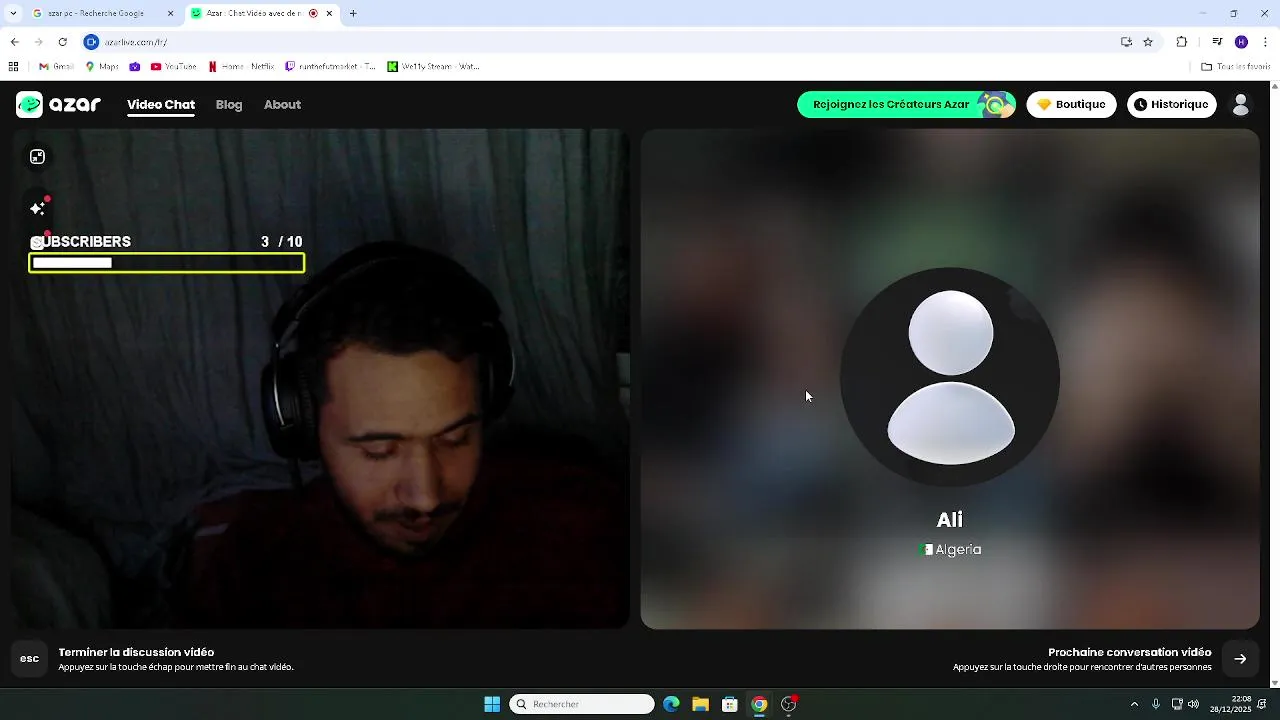Open the layout switch icon above webcam

click(x=37, y=157)
